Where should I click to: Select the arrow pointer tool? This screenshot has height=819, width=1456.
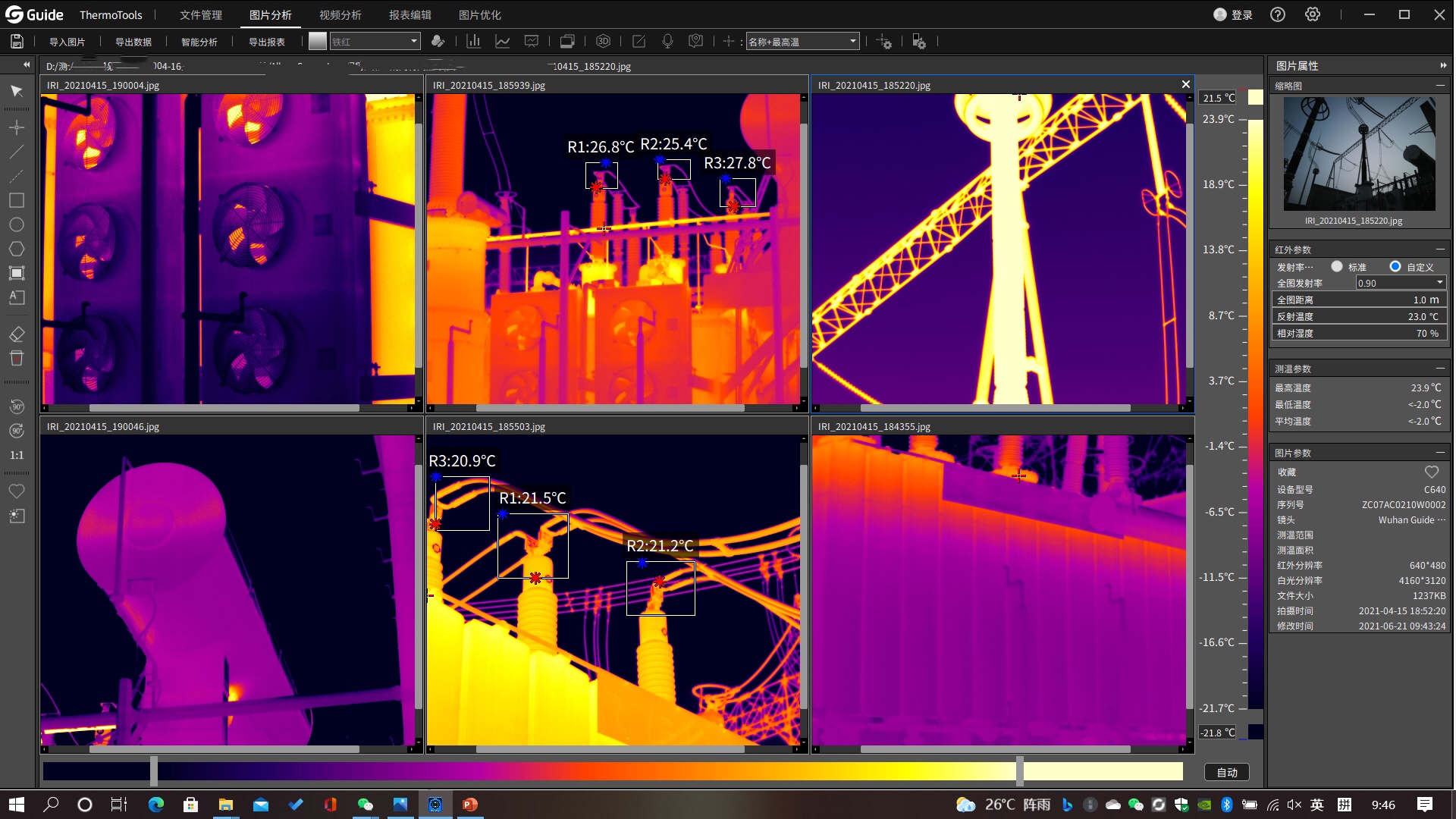tap(17, 91)
